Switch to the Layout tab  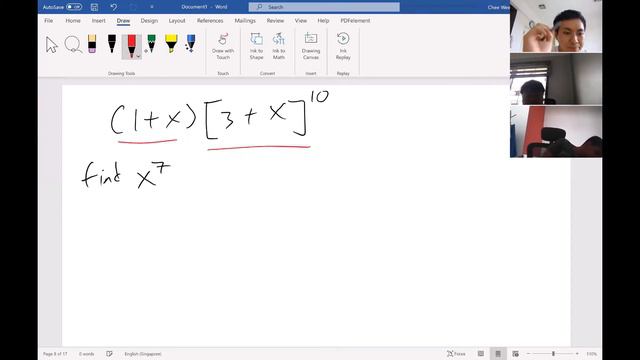click(177, 20)
